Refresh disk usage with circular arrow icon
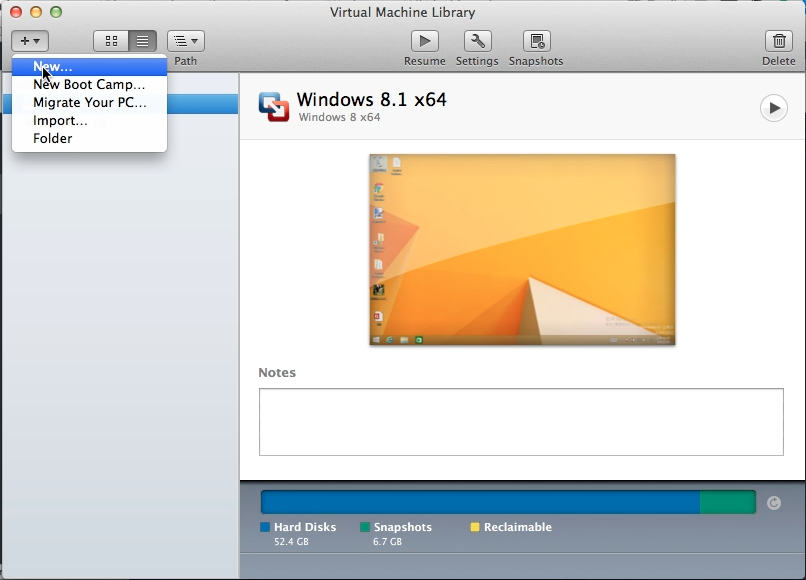Image resolution: width=806 pixels, height=580 pixels. click(774, 503)
